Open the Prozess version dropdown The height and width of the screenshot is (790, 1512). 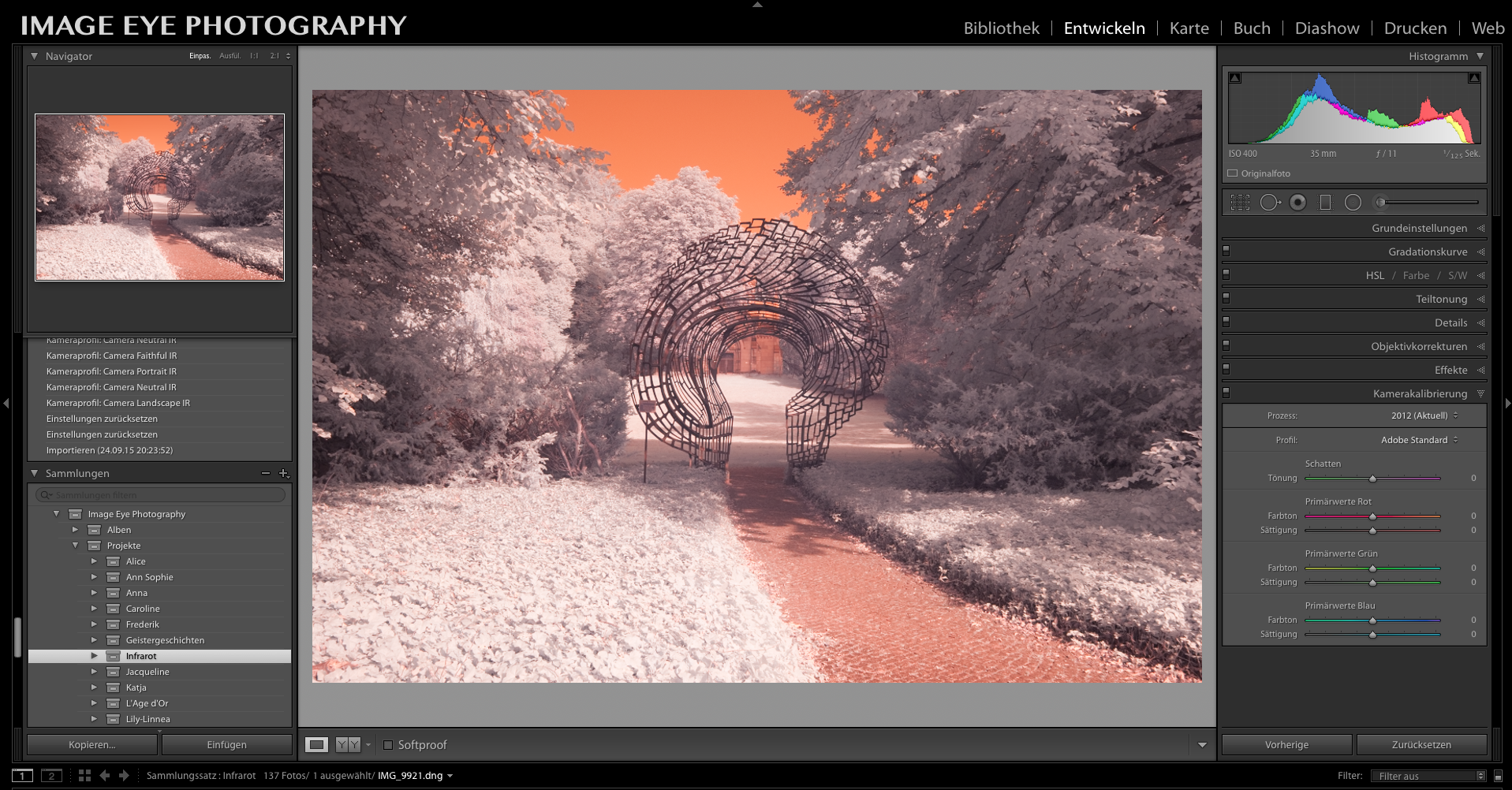tap(1424, 415)
